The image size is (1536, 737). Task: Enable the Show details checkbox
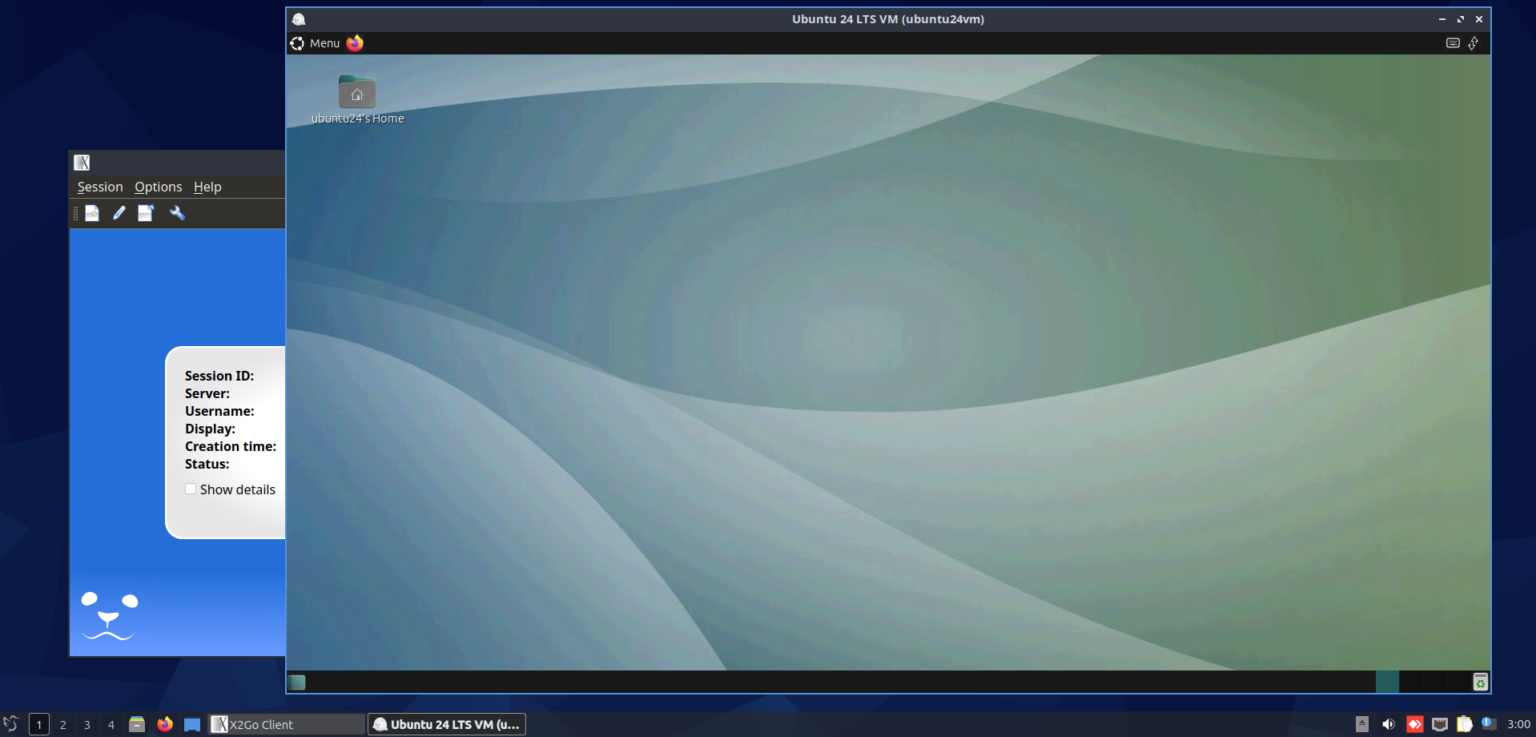point(191,489)
